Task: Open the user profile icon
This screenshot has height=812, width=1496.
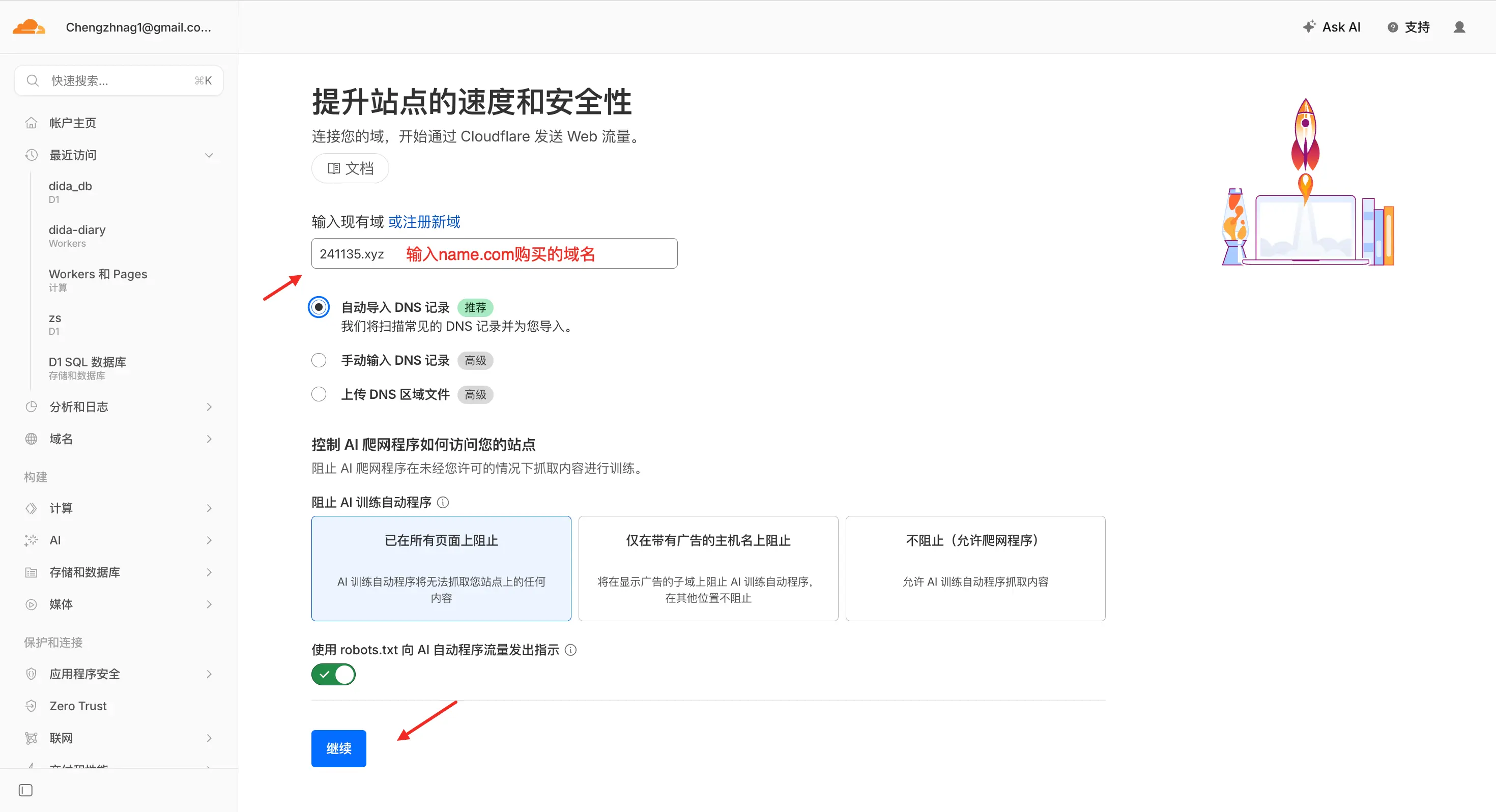Action: (1459, 27)
